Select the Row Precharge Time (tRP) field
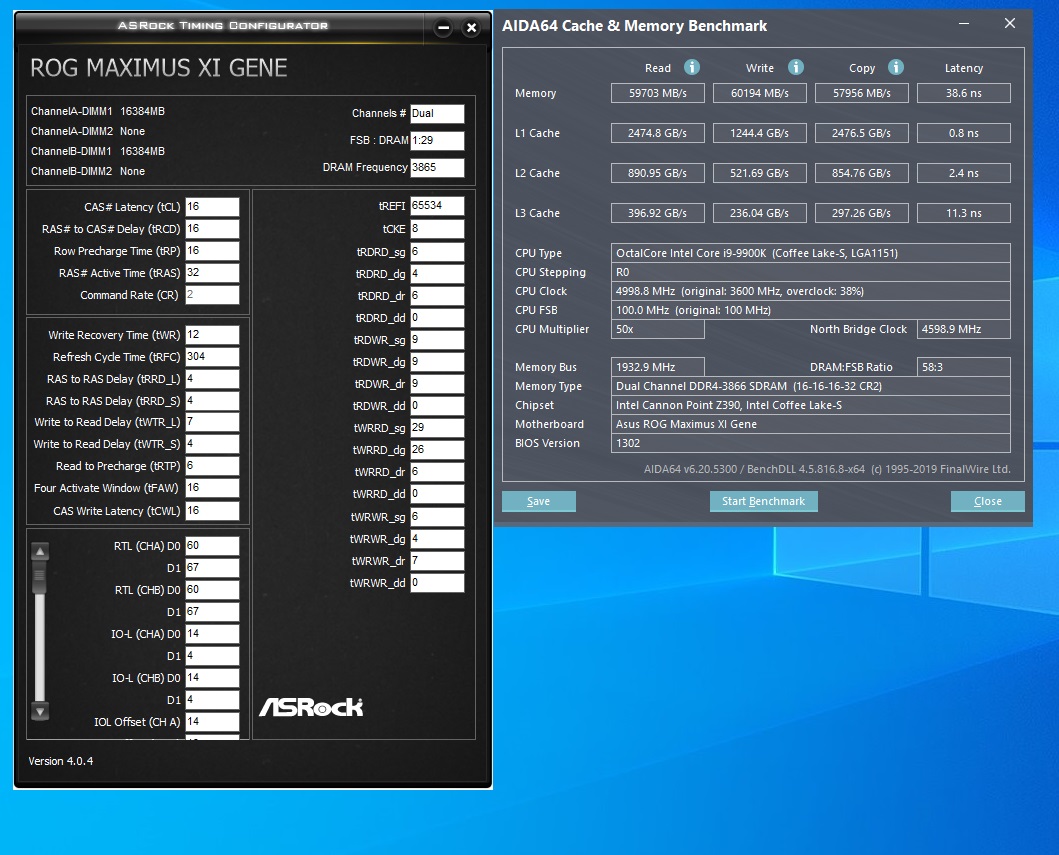This screenshot has width=1059, height=855. point(212,251)
